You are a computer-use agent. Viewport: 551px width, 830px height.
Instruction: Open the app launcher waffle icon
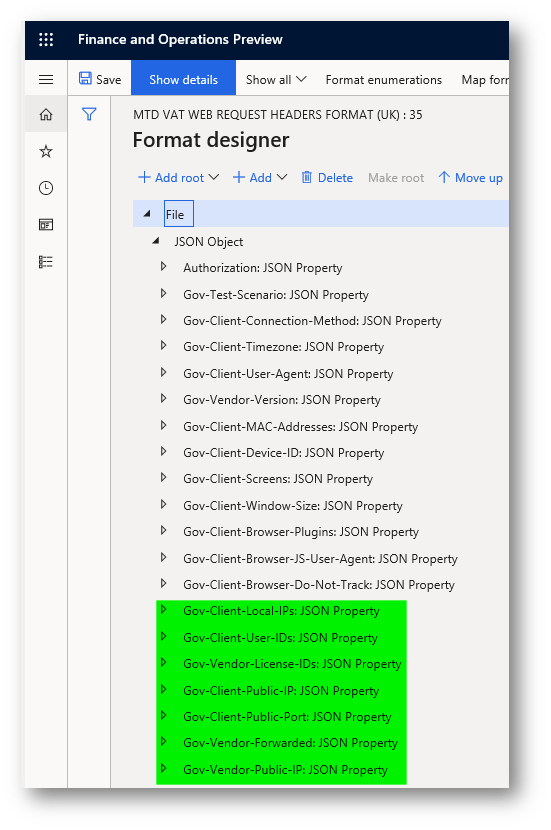46,40
